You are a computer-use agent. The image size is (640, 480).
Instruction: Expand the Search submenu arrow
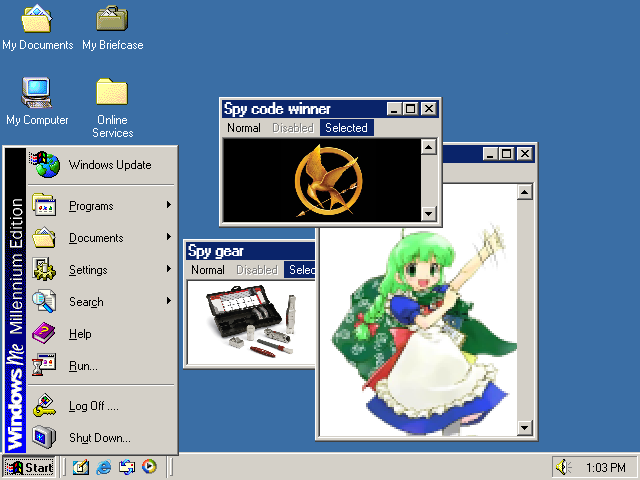[x=169, y=301]
